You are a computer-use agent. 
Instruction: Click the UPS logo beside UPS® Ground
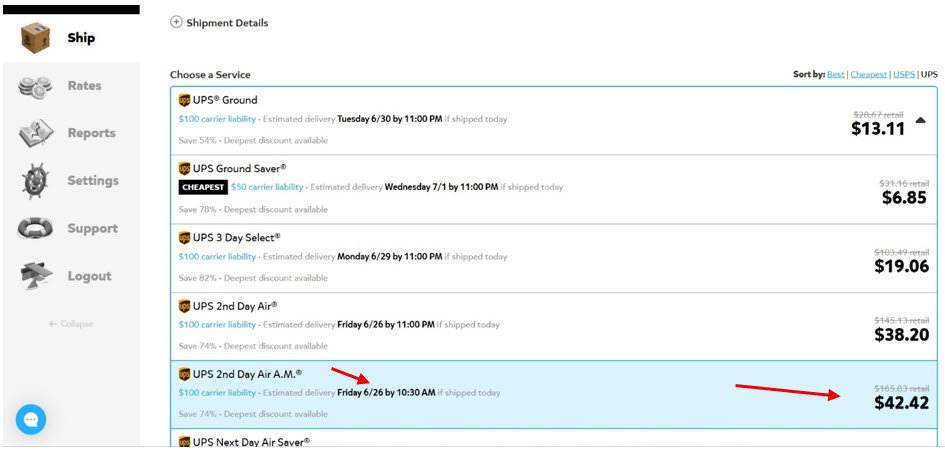(184, 101)
